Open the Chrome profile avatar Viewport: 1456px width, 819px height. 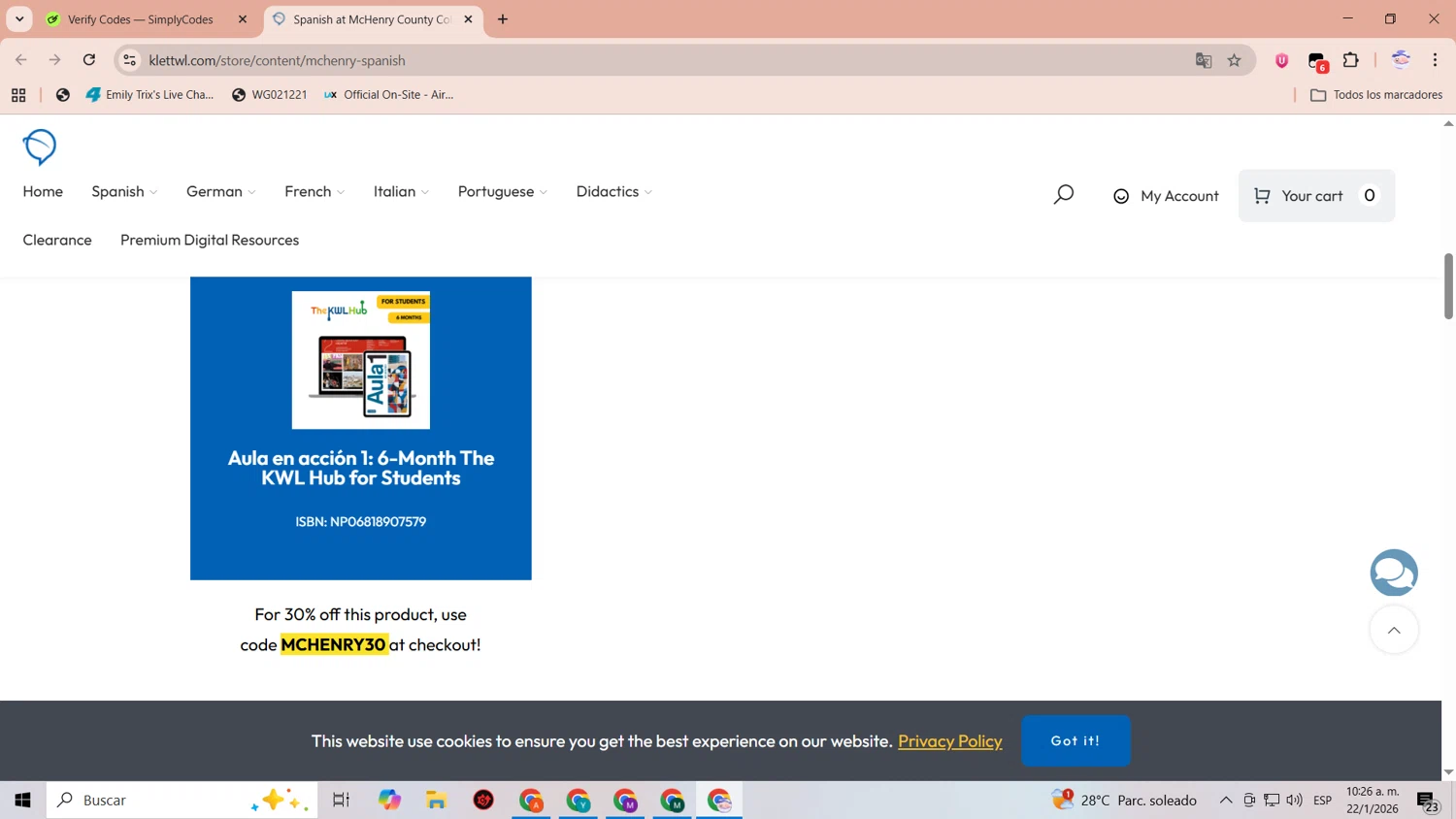tap(1401, 60)
